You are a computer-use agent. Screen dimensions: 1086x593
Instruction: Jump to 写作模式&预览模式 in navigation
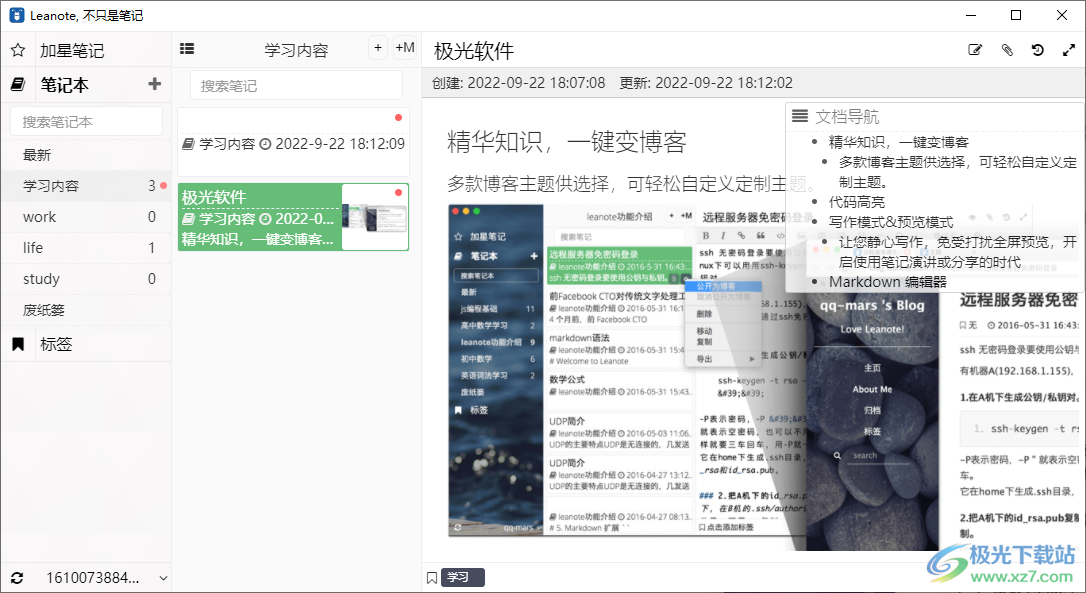click(891, 222)
